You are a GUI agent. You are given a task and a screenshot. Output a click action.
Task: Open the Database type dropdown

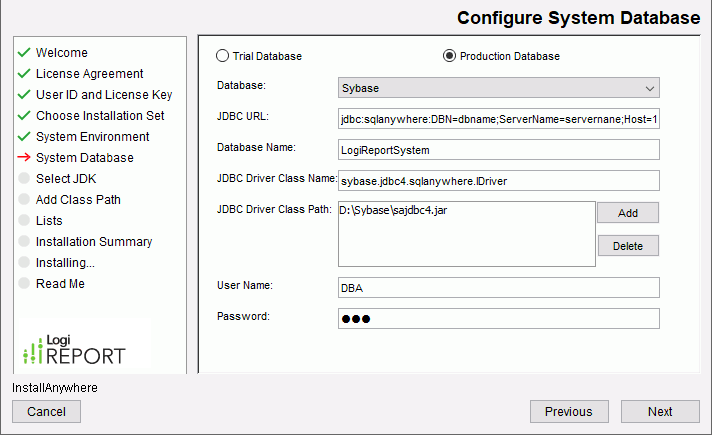(x=499, y=88)
